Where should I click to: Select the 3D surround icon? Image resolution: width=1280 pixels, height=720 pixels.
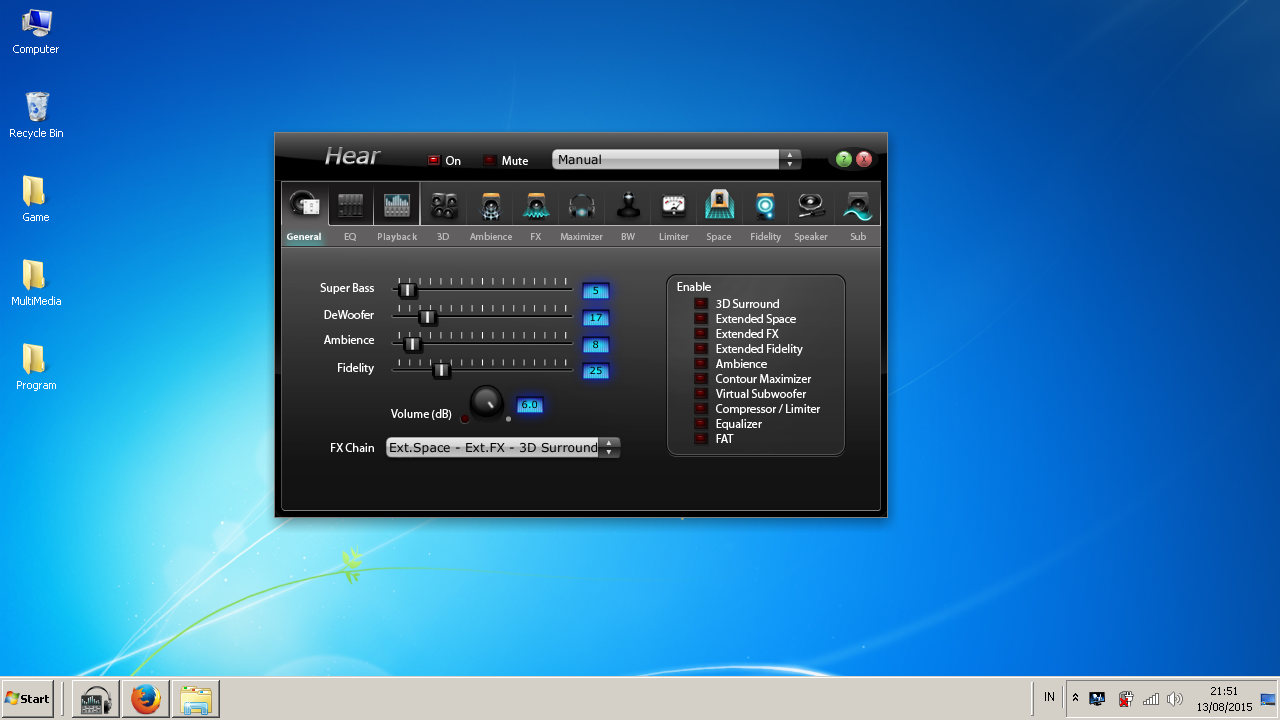click(443, 205)
